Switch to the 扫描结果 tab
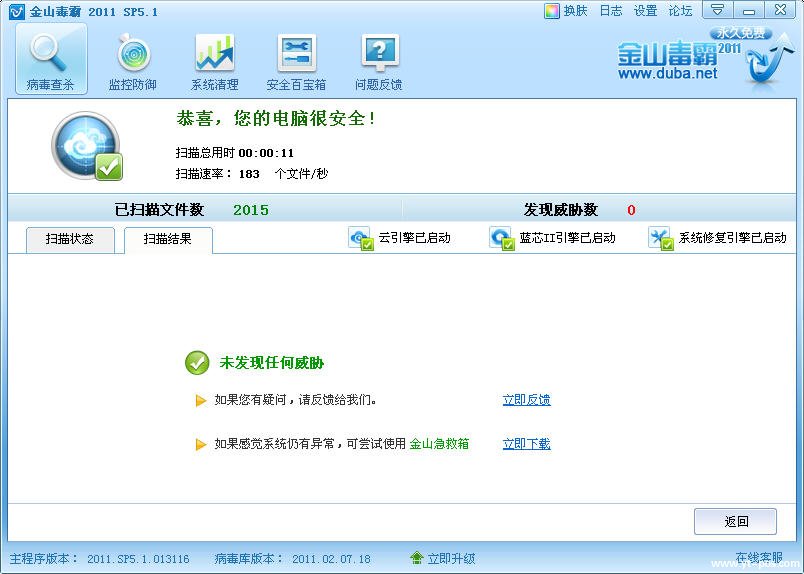The width and height of the screenshot is (804, 574). click(167, 239)
